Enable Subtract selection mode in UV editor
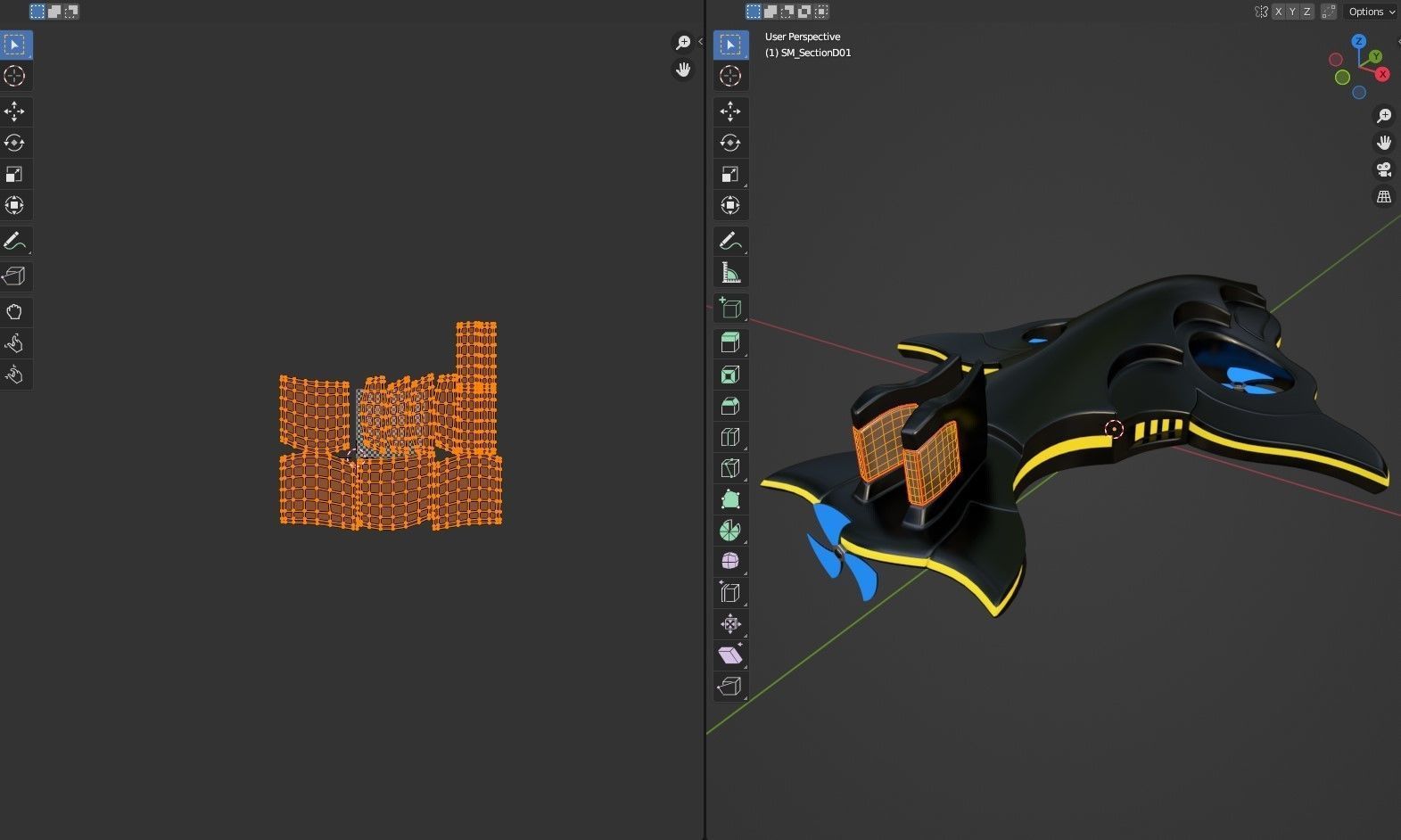1401x840 pixels. coord(71,12)
